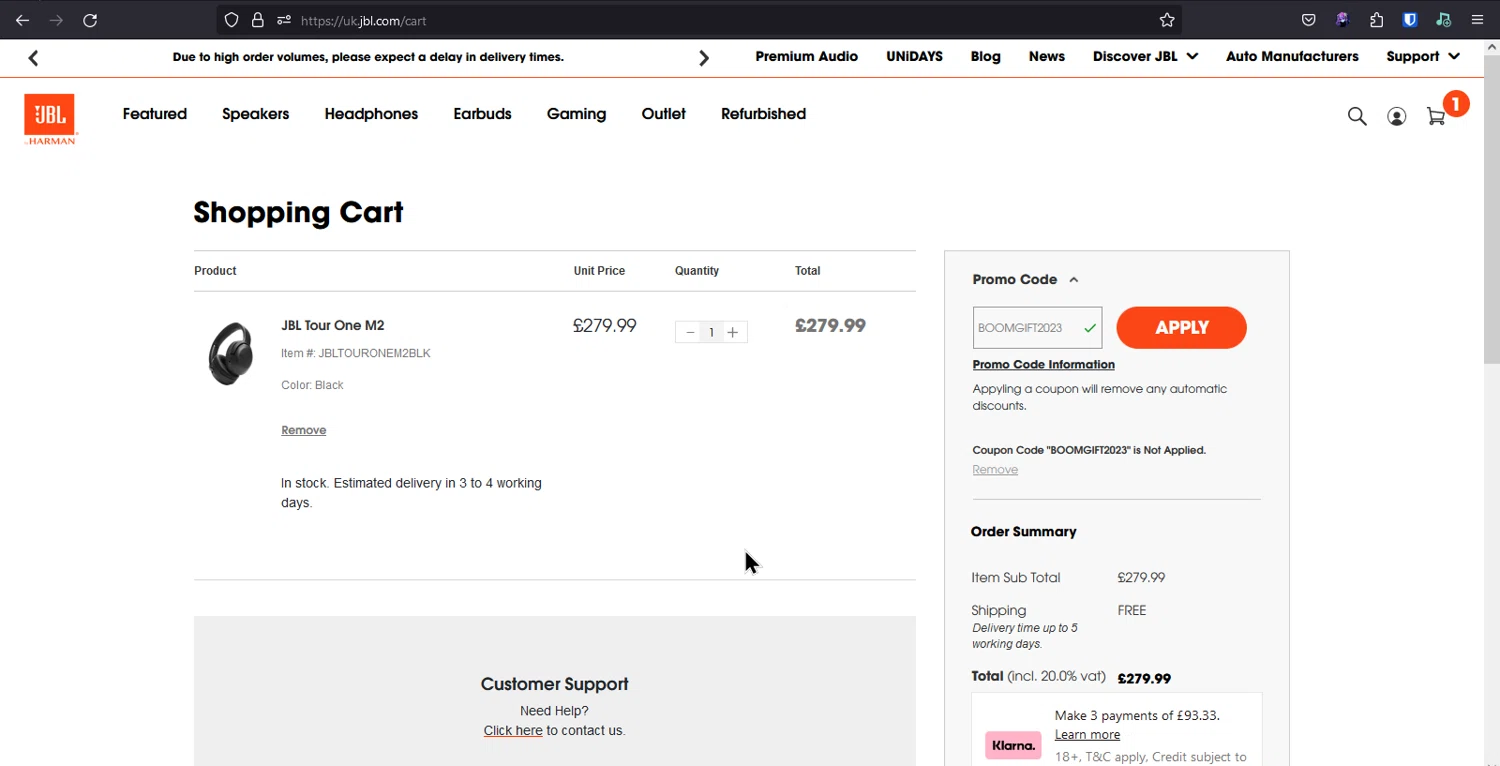Click the browser address bar URL

(364, 20)
